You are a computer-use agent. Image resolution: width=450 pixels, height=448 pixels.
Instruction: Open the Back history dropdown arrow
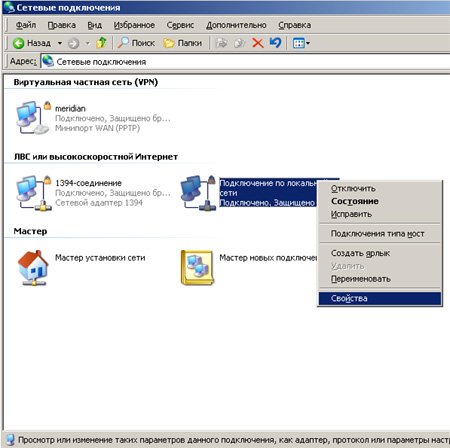(x=60, y=43)
